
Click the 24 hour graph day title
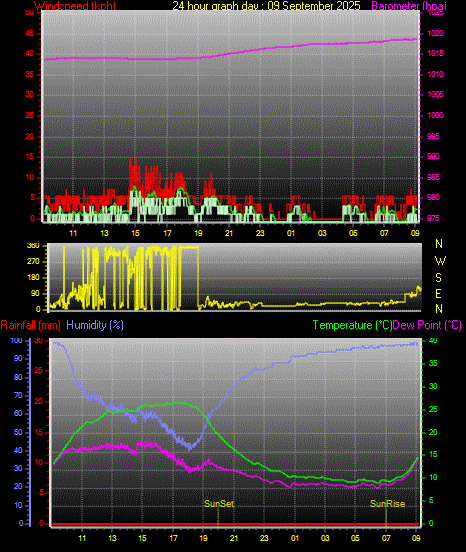click(266, 6)
